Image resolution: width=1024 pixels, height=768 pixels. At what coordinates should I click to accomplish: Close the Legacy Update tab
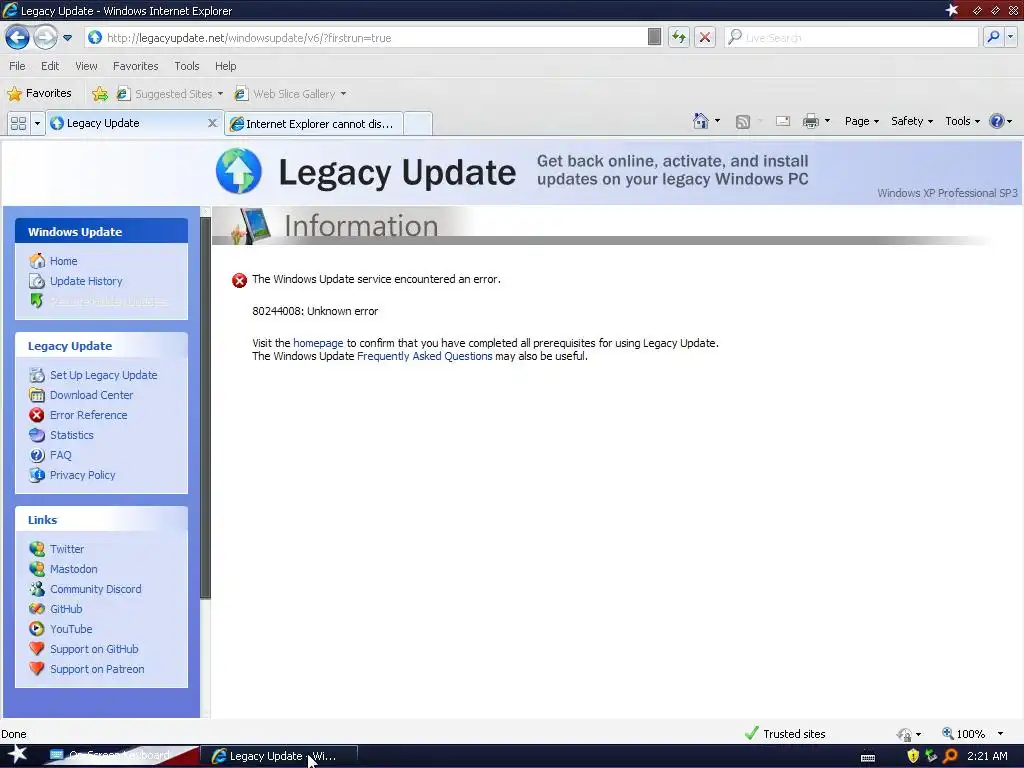point(212,123)
